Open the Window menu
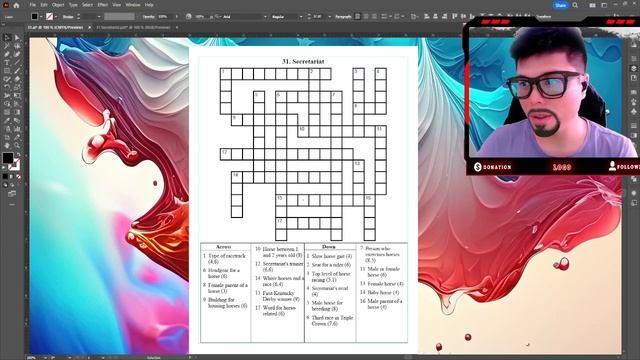Image resolution: width=640 pixels, height=360 pixels. pyautogui.click(x=133, y=5)
